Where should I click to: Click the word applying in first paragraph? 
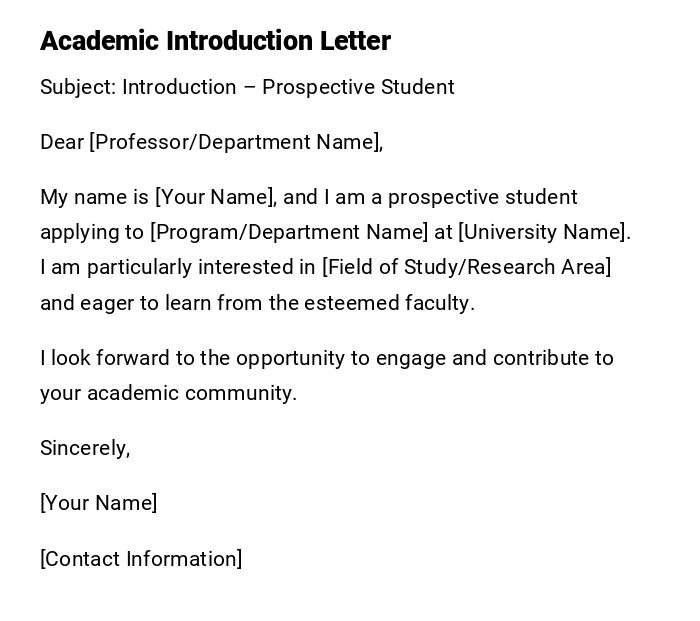[x=79, y=233]
